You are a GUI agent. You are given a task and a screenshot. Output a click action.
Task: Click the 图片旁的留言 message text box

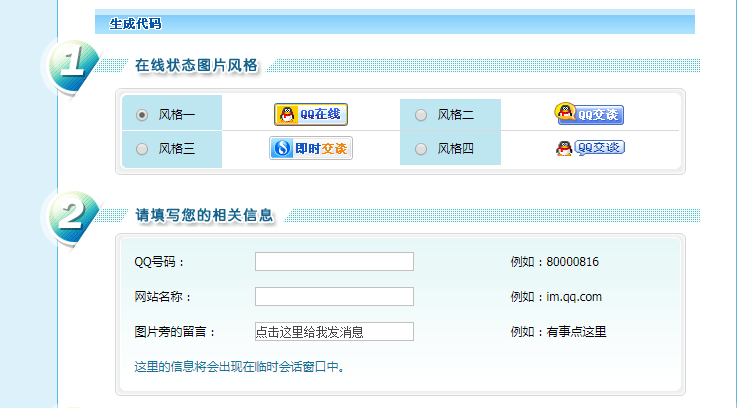point(334,332)
